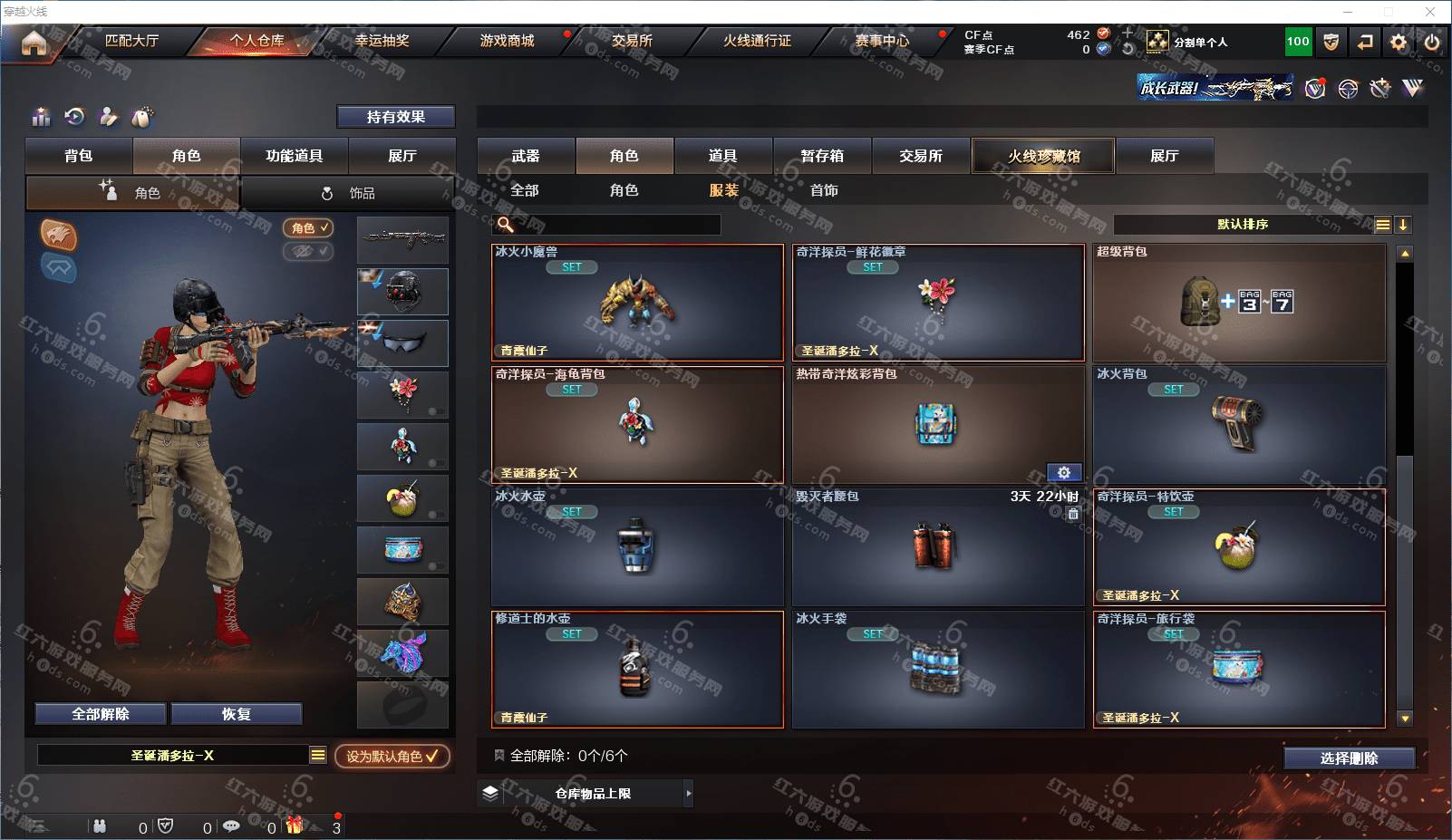Click the 全部解除 button
The image size is (1452, 840).
[101, 714]
